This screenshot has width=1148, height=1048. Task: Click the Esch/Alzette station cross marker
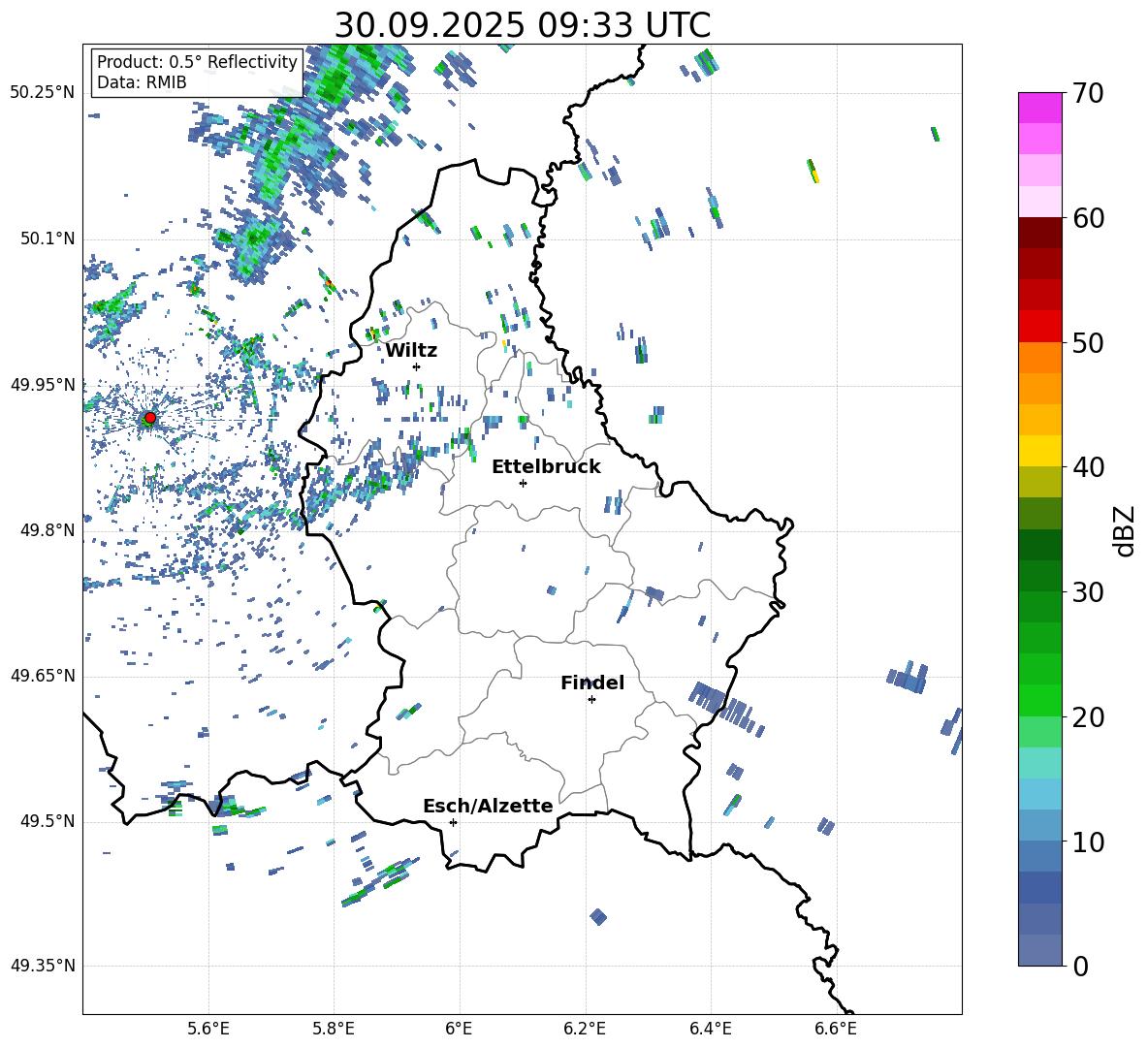coord(453,822)
